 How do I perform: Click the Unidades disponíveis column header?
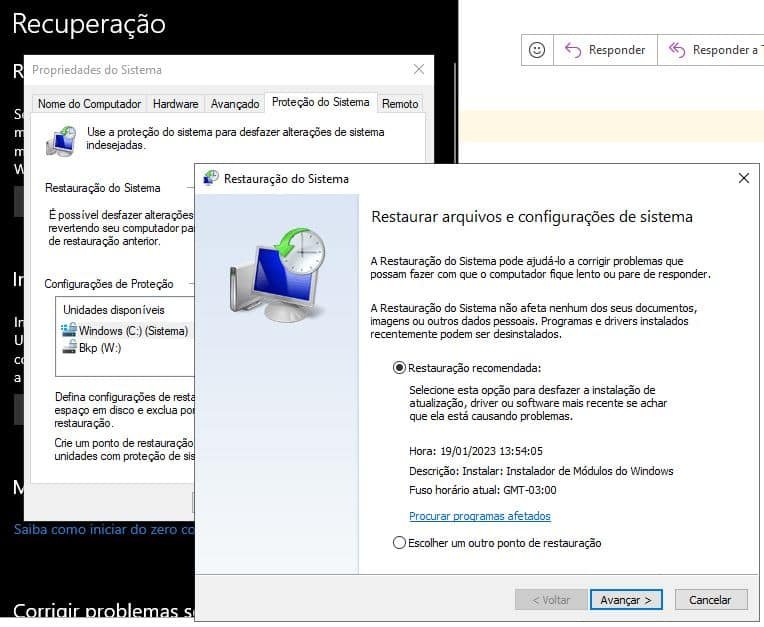pos(114,310)
